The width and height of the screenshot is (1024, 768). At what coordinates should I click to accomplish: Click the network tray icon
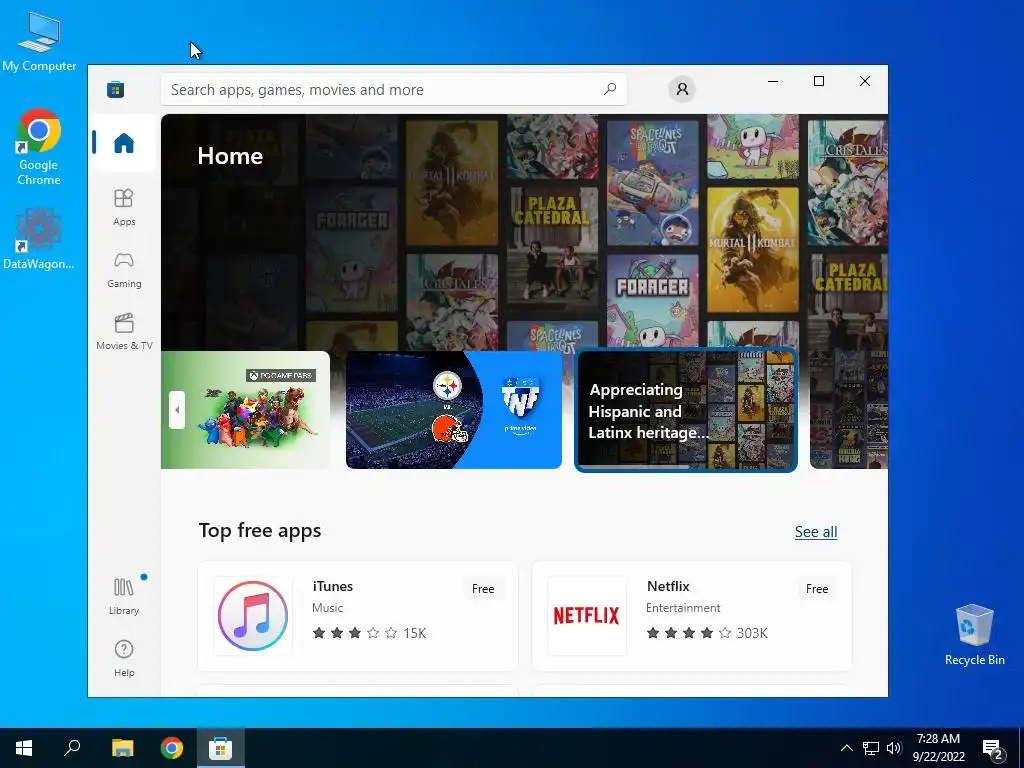point(871,748)
